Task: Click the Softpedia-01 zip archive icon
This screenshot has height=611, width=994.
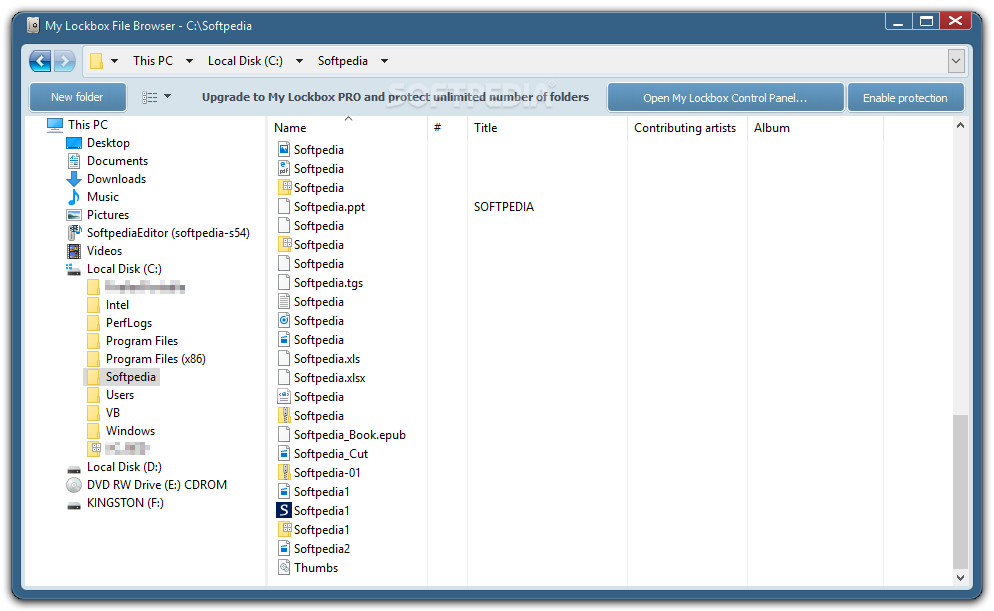Action: click(x=284, y=473)
